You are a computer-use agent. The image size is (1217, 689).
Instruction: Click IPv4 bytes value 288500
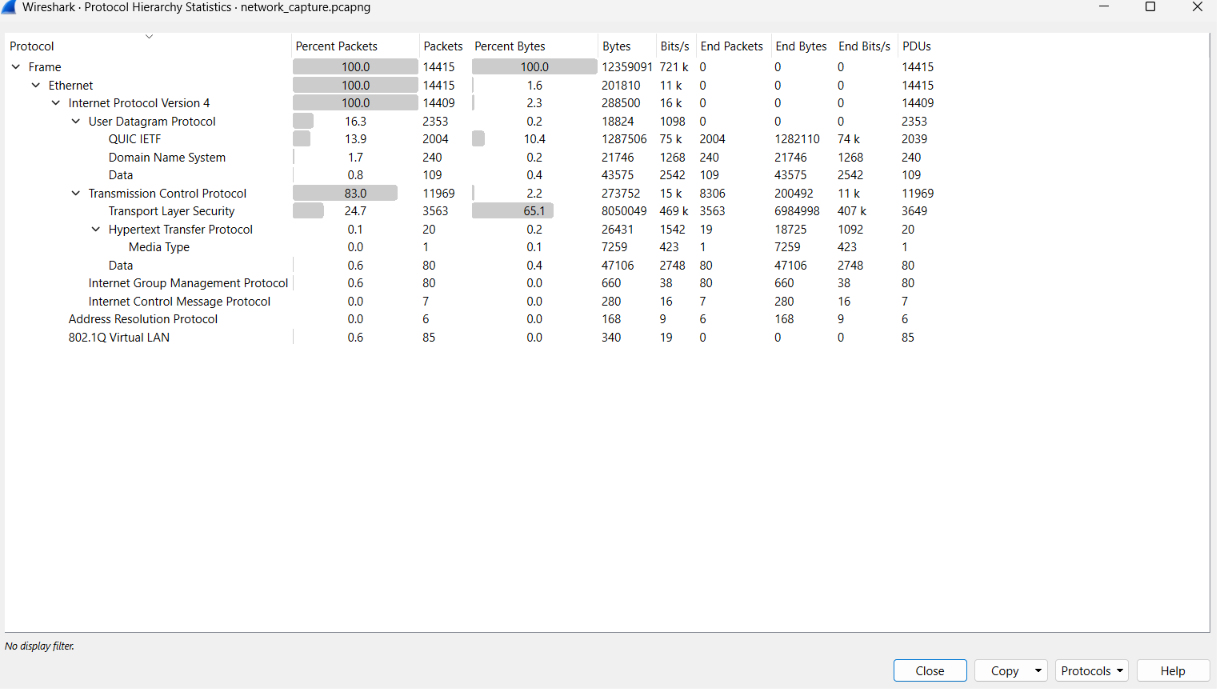coord(621,103)
